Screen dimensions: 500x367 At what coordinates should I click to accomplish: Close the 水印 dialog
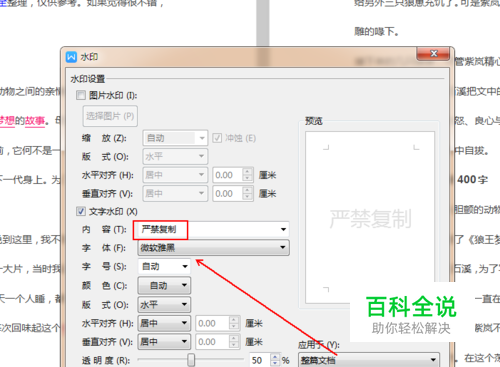(x=433, y=54)
